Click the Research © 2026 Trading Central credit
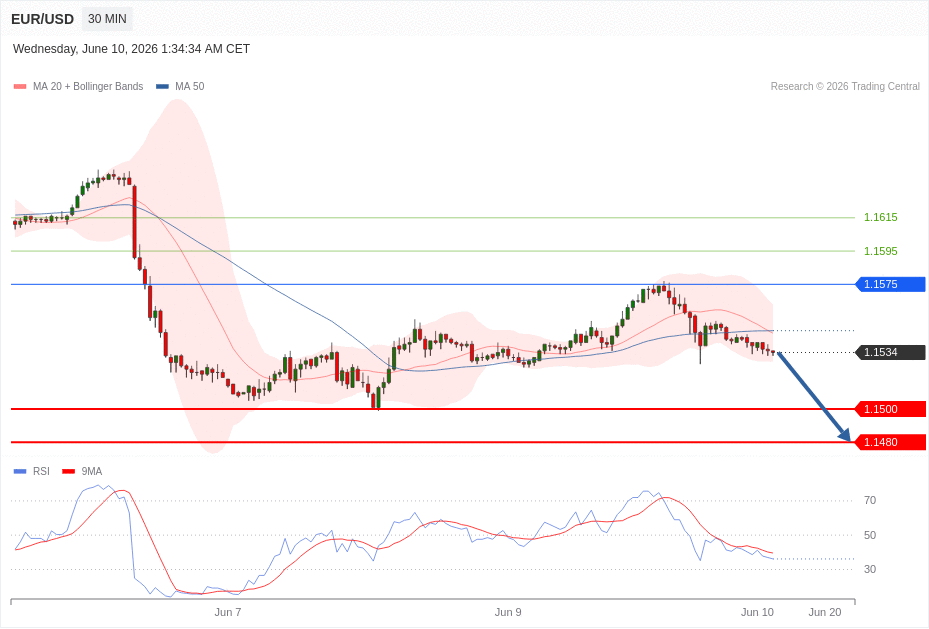 click(x=845, y=86)
